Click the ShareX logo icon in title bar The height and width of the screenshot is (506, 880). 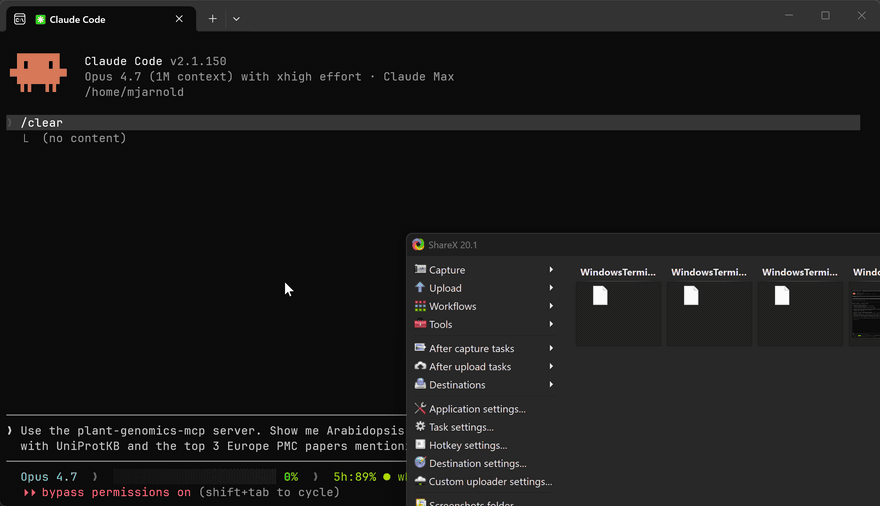[418, 245]
